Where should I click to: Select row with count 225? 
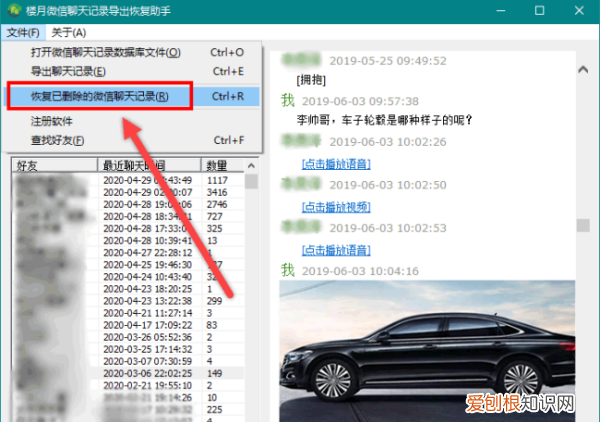128,410
